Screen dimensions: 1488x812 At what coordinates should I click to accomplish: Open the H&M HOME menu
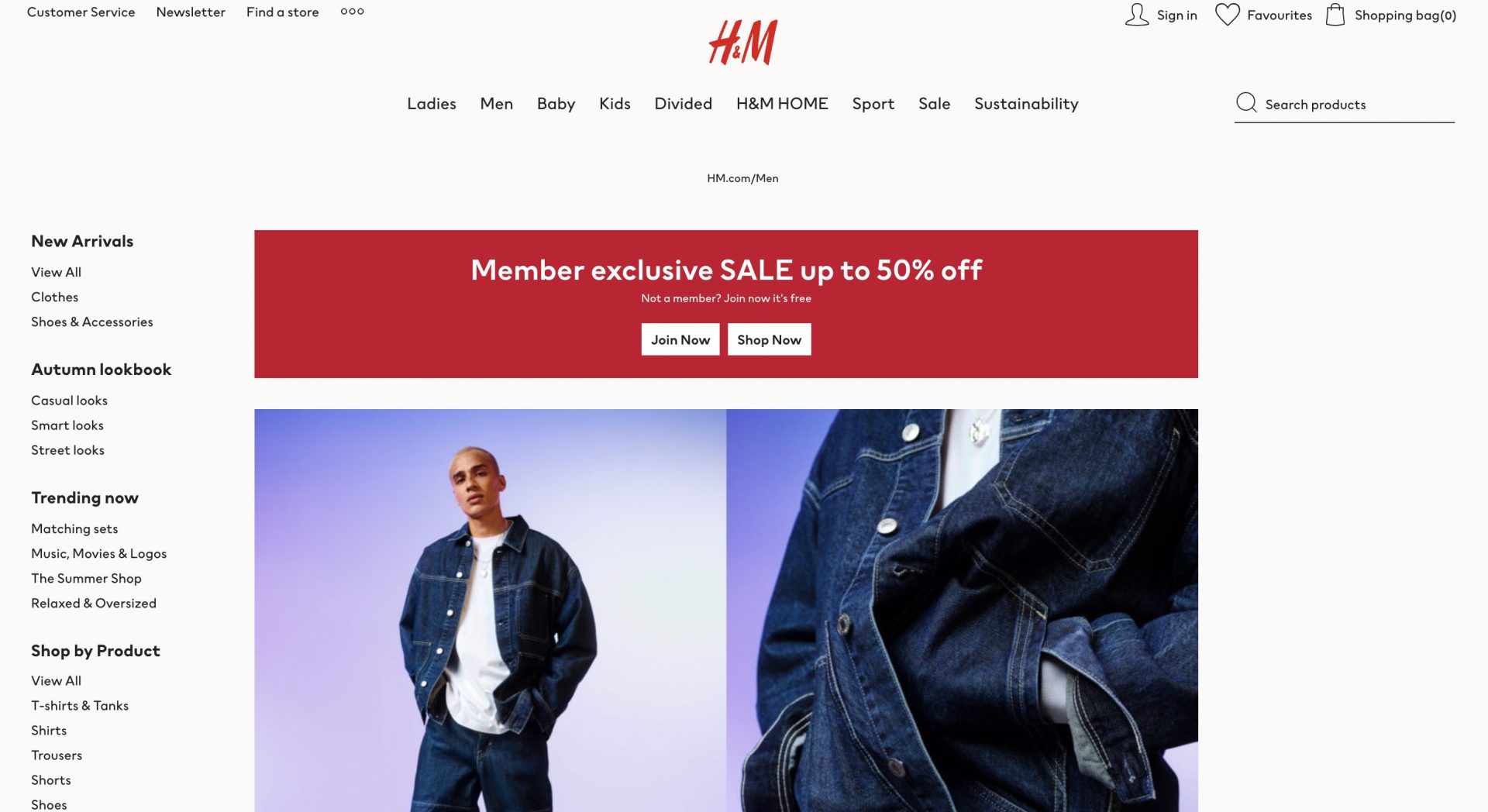782,104
